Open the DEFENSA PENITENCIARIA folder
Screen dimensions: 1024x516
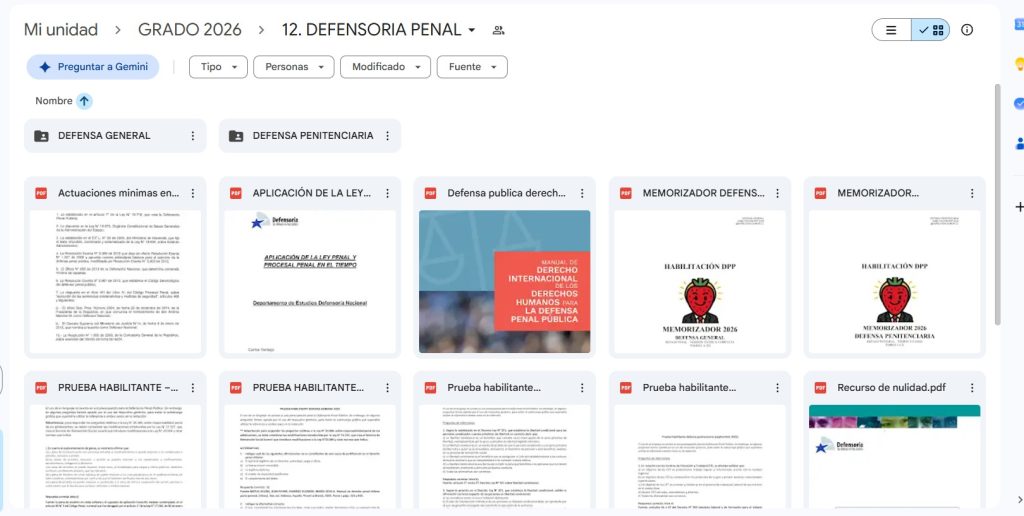coord(310,136)
